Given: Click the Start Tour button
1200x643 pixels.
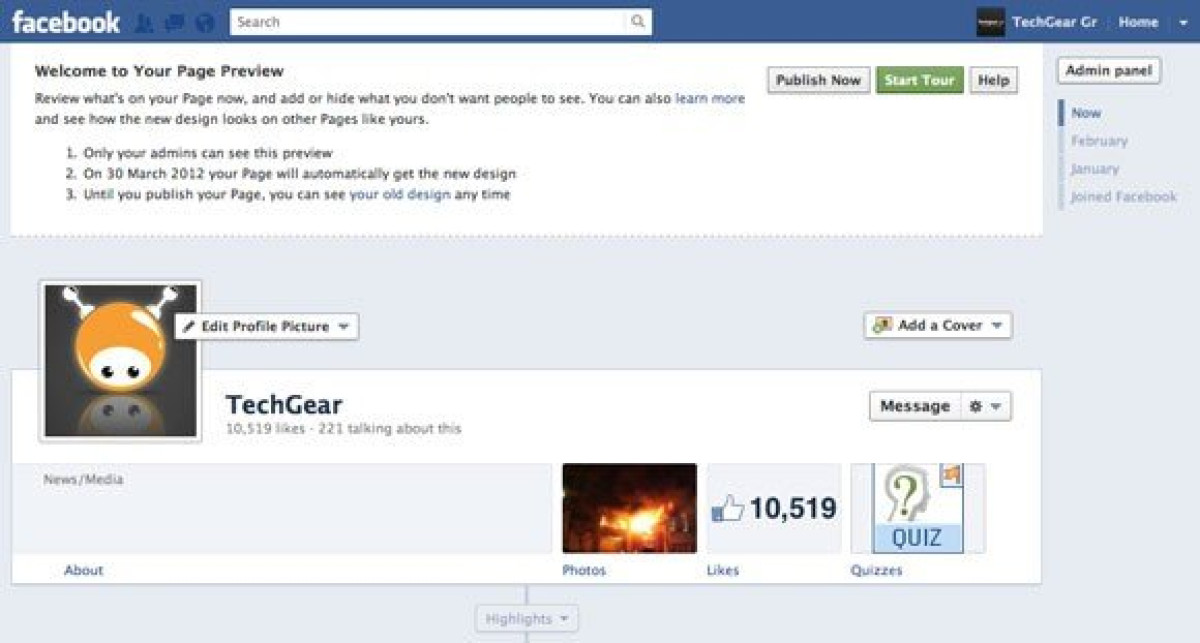Looking at the screenshot, I should pyautogui.click(x=920, y=80).
